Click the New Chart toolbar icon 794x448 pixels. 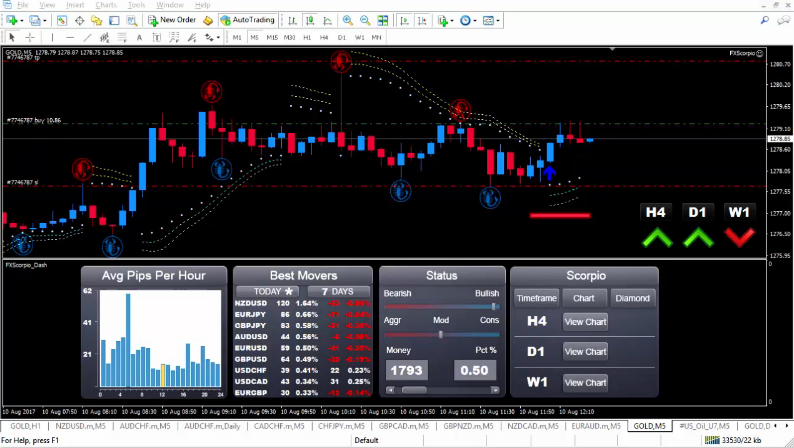(x=12, y=21)
